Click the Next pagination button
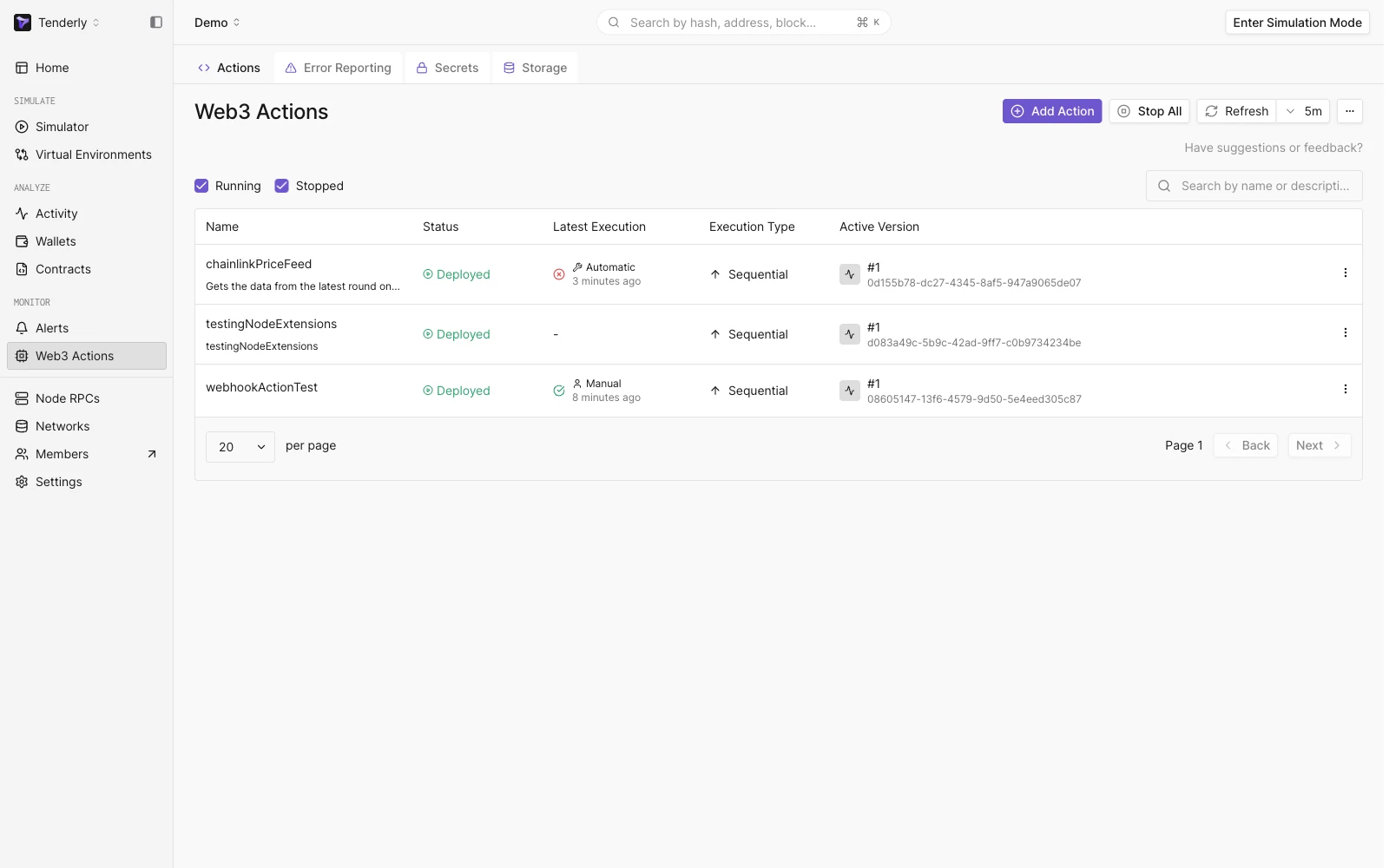 tap(1320, 445)
